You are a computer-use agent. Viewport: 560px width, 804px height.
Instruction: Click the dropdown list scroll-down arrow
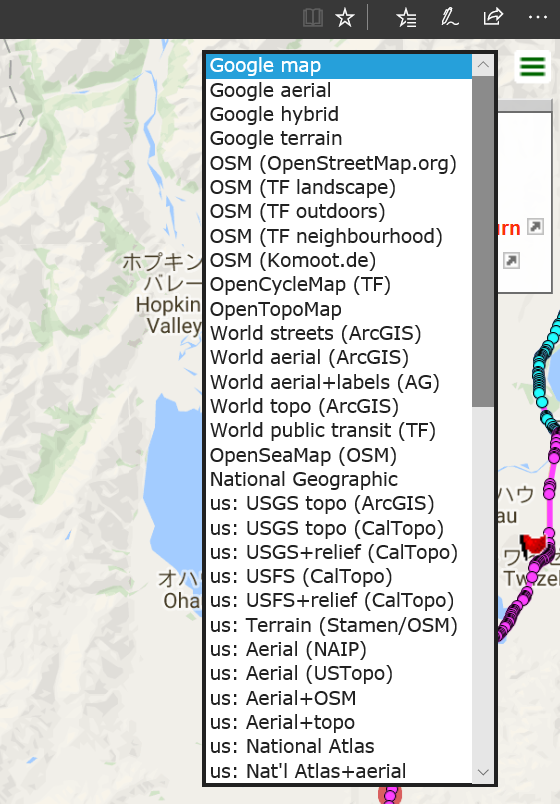pyautogui.click(x=483, y=772)
